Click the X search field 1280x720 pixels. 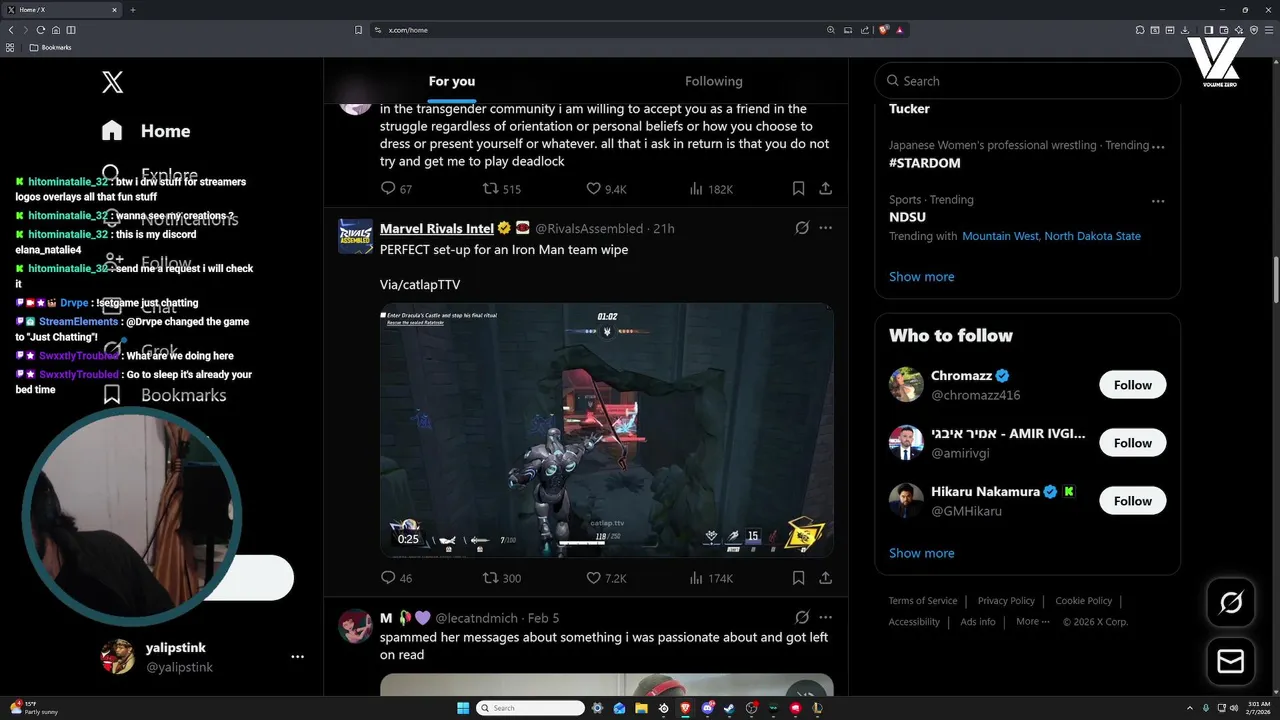point(1028,81)
